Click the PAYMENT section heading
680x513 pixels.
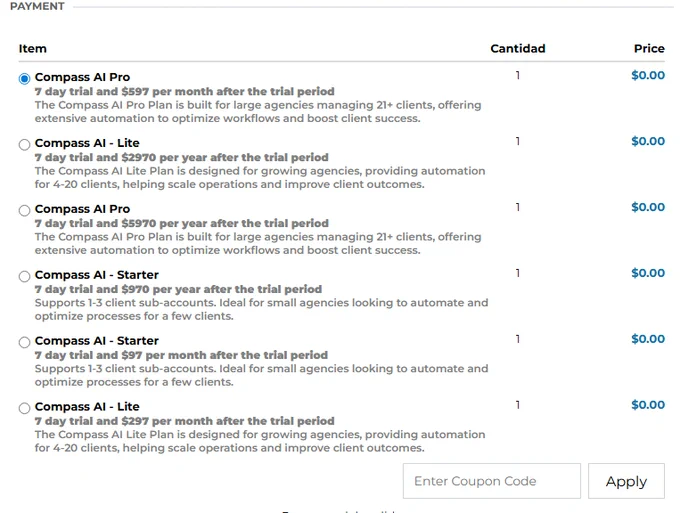tap(37, 7)
